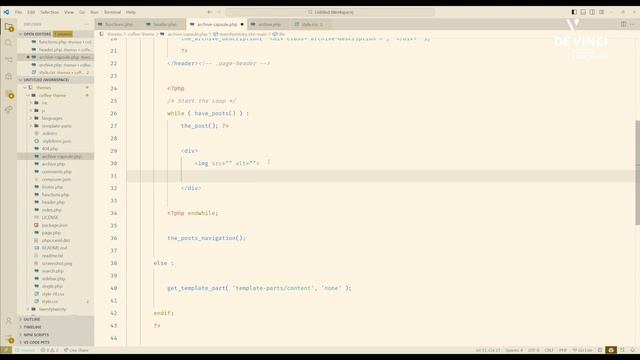Click the Explorer panel more actions ellipsis

click(87, 24)
